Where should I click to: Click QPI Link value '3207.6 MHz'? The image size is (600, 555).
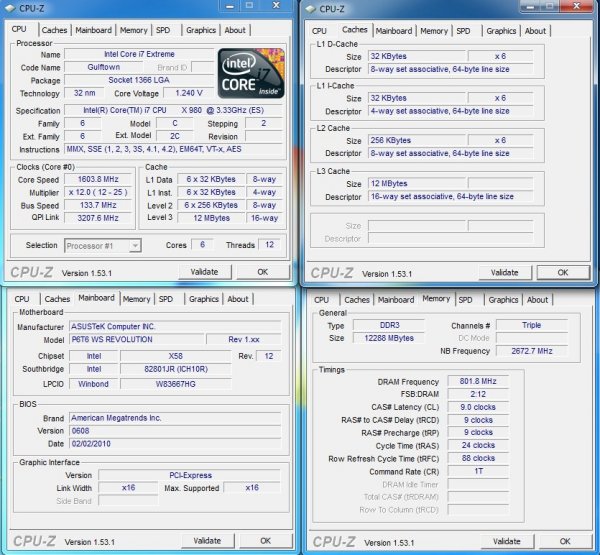(98, 218)
